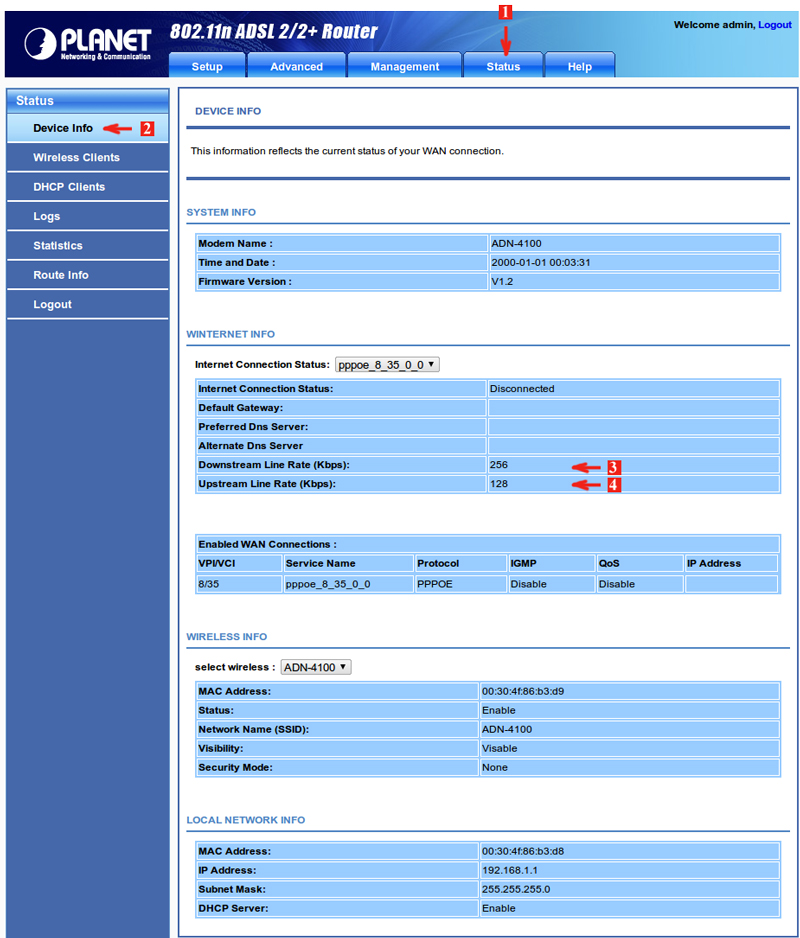Click the Service Name column header

pyautogui.click(x=320, y=564)
